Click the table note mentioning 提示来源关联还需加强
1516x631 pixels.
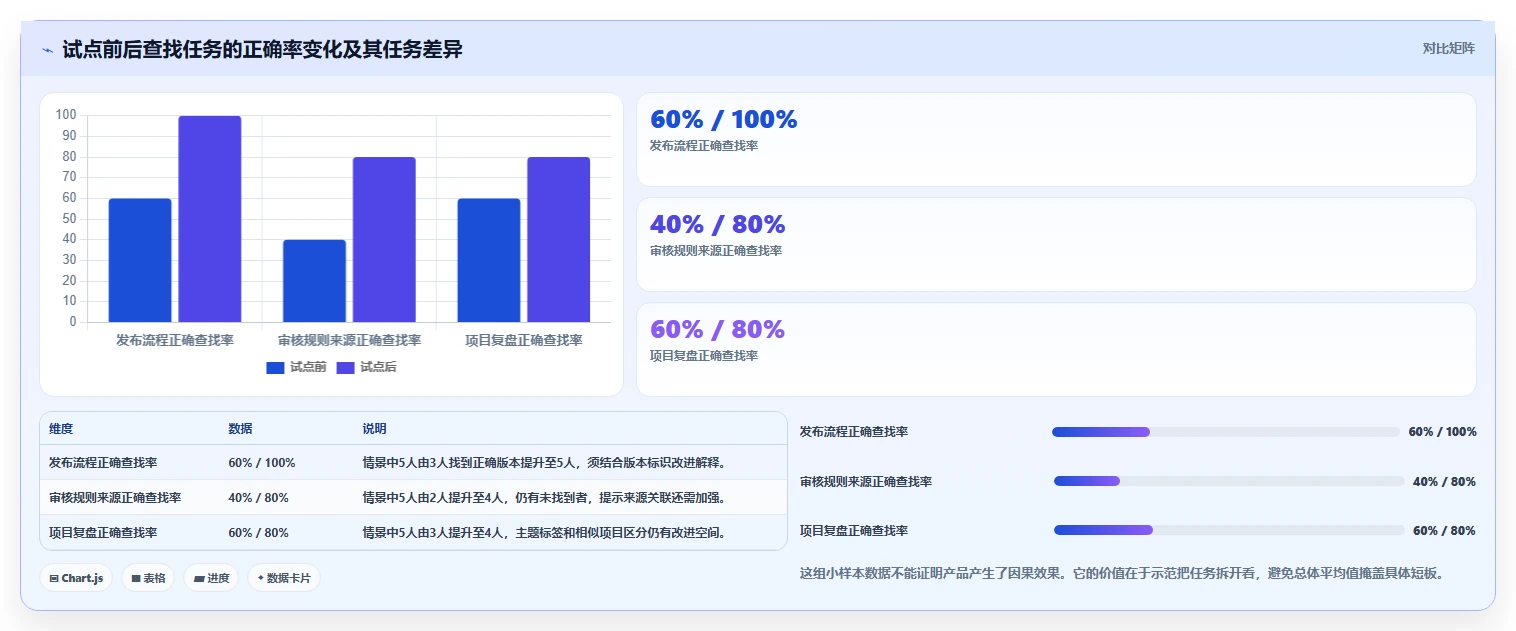point(544,498)
